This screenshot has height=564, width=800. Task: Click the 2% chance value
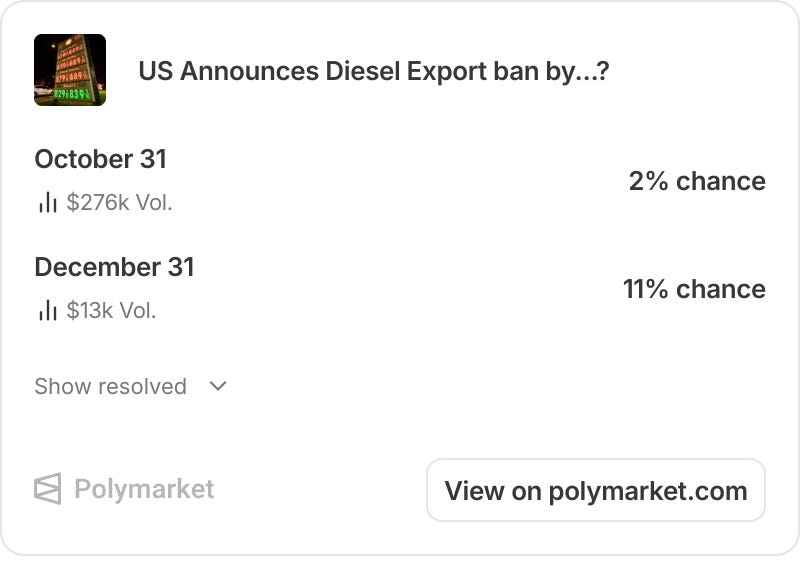coord(697,181)
